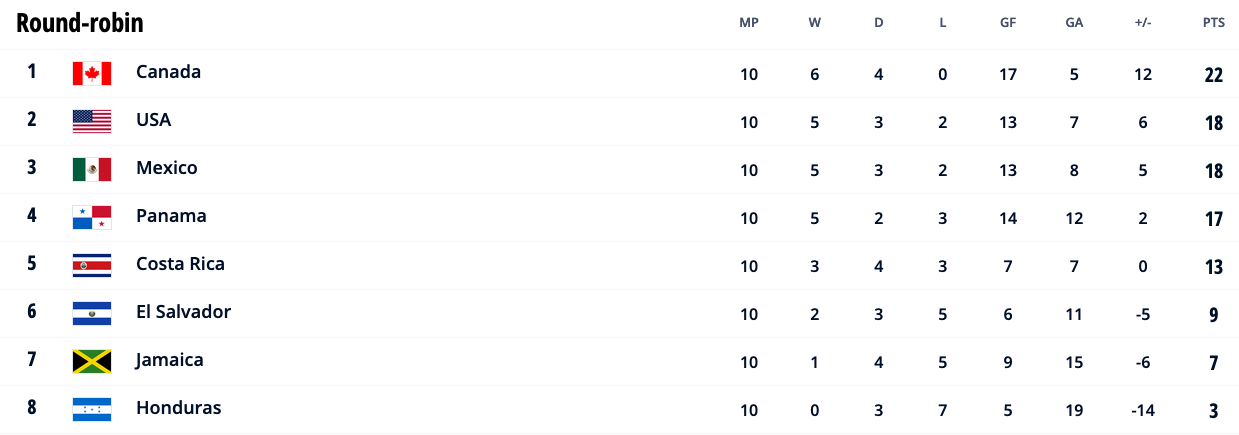Open the Canada team link
The image size is (1239, 435).
click(x=168, y=72)
